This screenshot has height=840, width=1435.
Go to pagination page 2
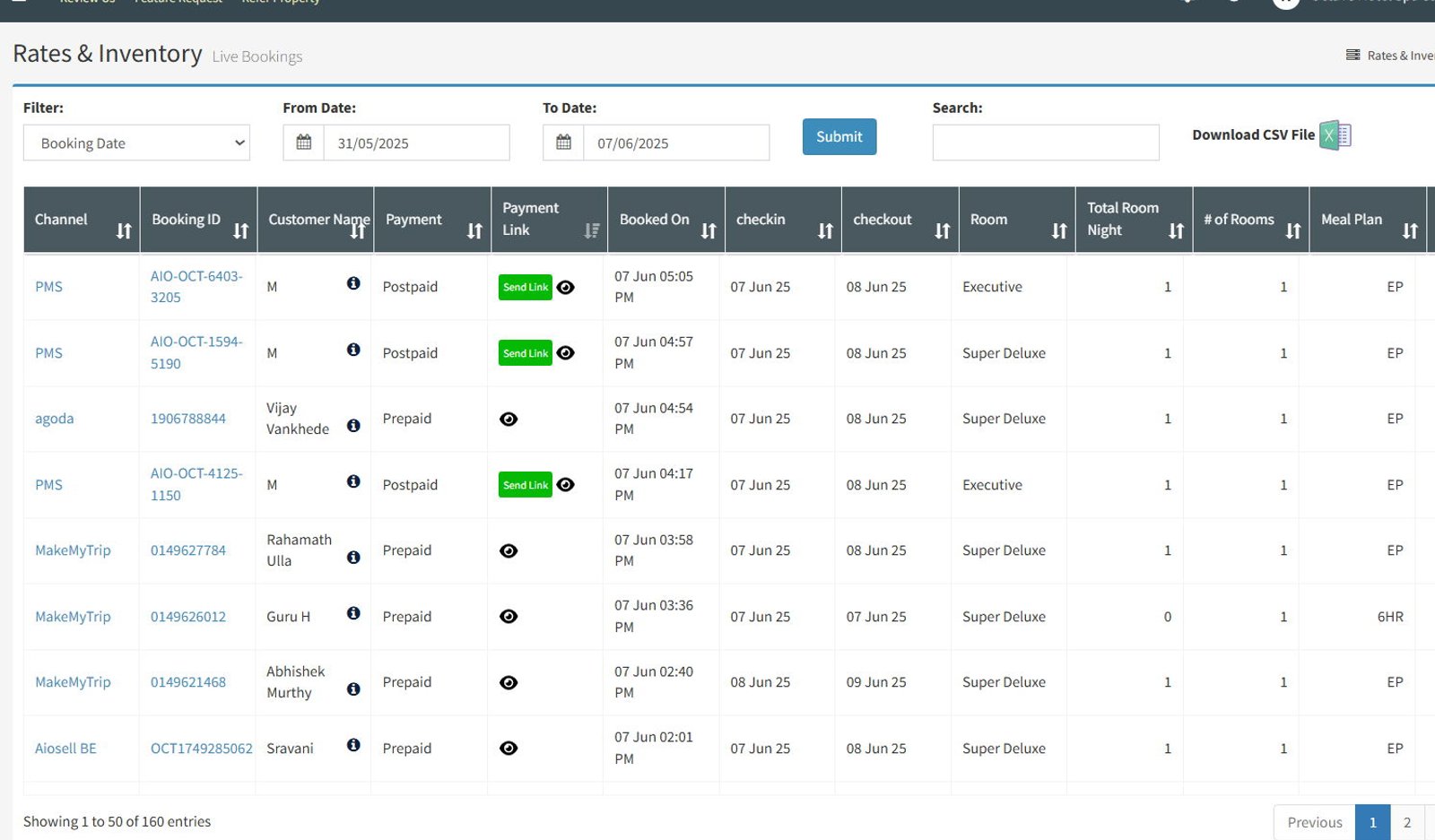1407,822
